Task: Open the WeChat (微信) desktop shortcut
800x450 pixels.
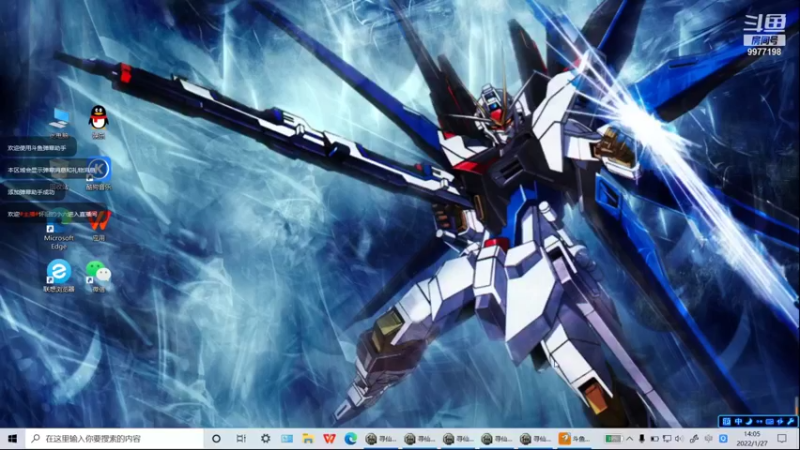Action: pyautogui.click(x=98, y=276)
